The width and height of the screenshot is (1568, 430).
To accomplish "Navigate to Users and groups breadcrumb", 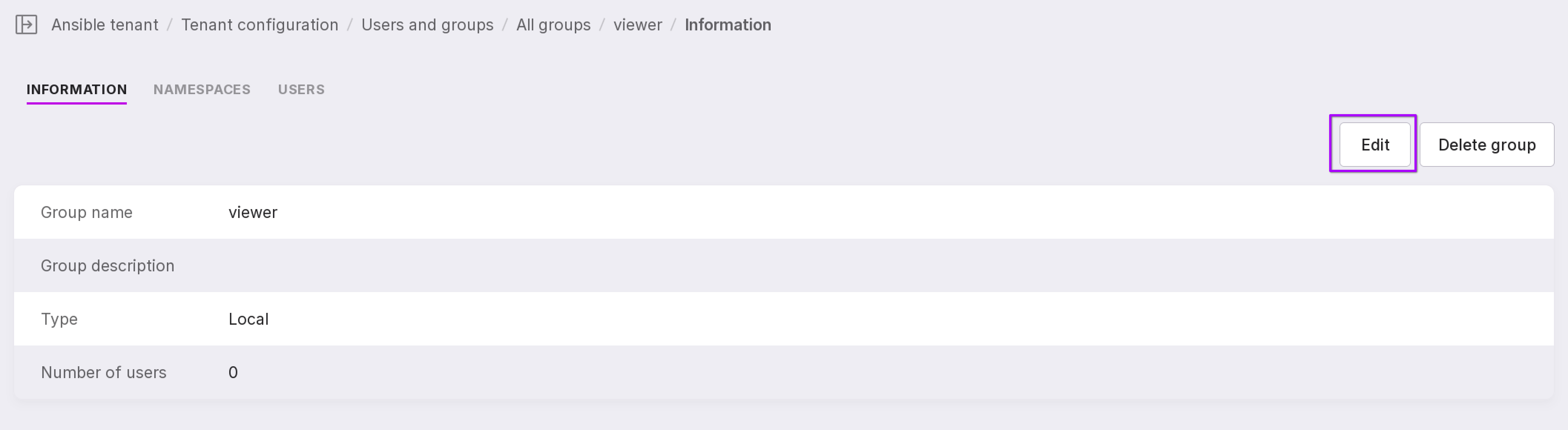I will pyautogui.click(x=427, y=25).
